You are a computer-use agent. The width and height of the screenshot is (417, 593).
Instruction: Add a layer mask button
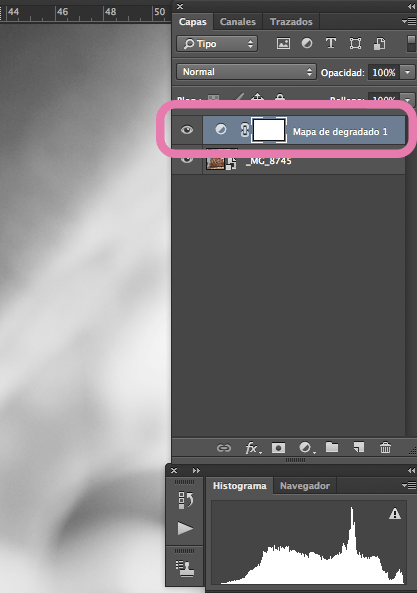(x=278, y=448)
